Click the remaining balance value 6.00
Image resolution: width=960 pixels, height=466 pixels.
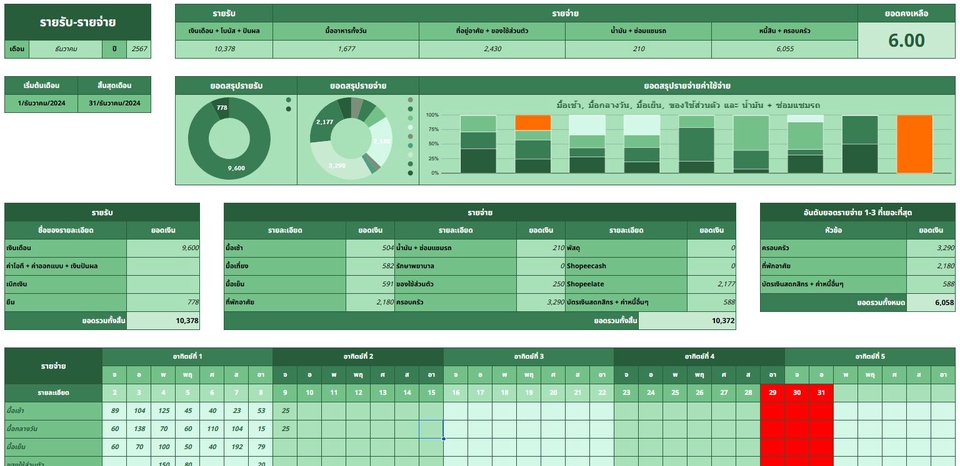(906, 40)
